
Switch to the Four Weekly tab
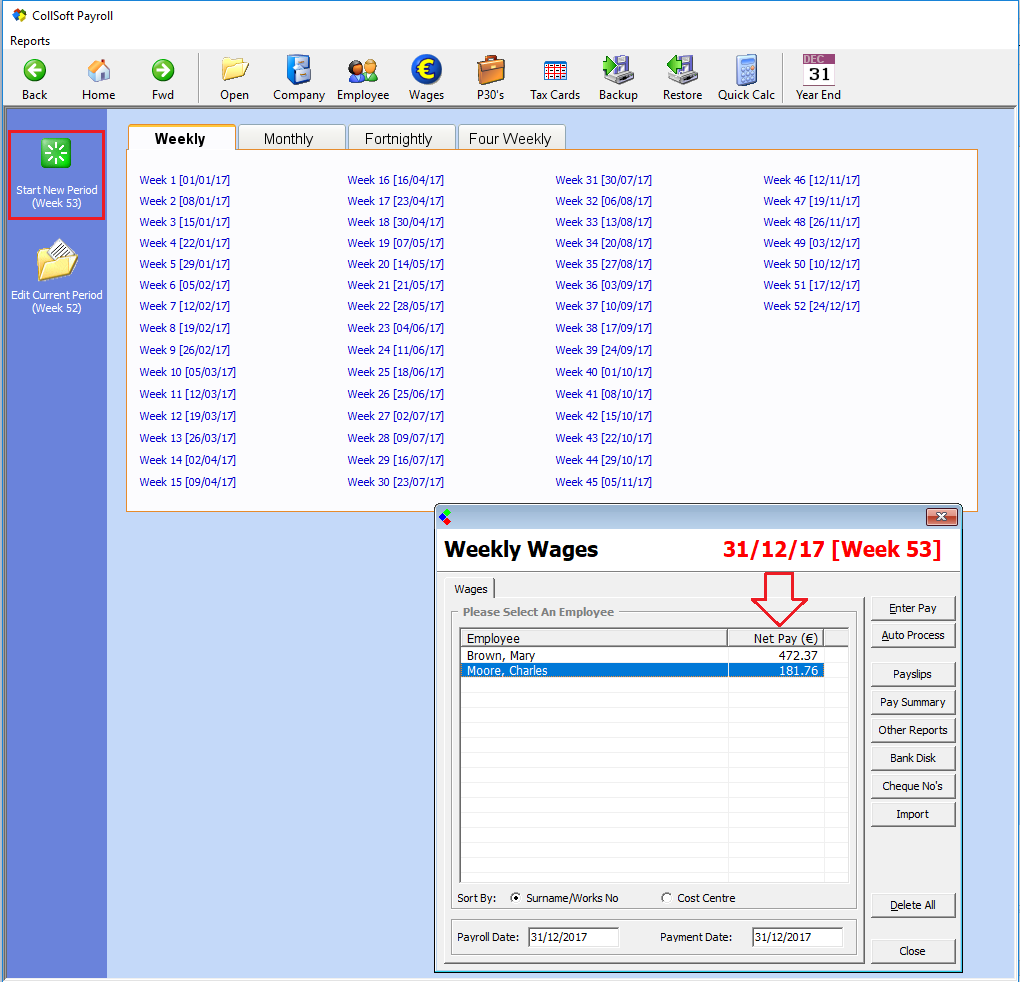510,139
